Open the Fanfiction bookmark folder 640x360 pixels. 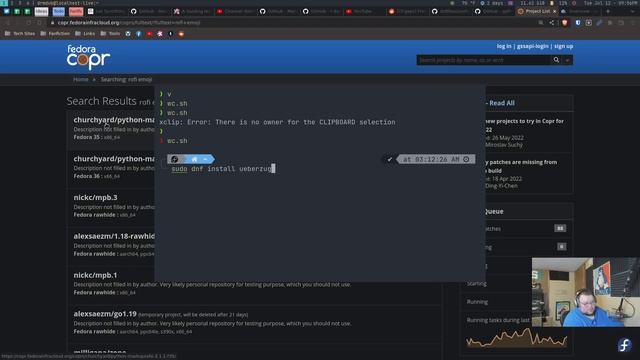tap(55, 33)
